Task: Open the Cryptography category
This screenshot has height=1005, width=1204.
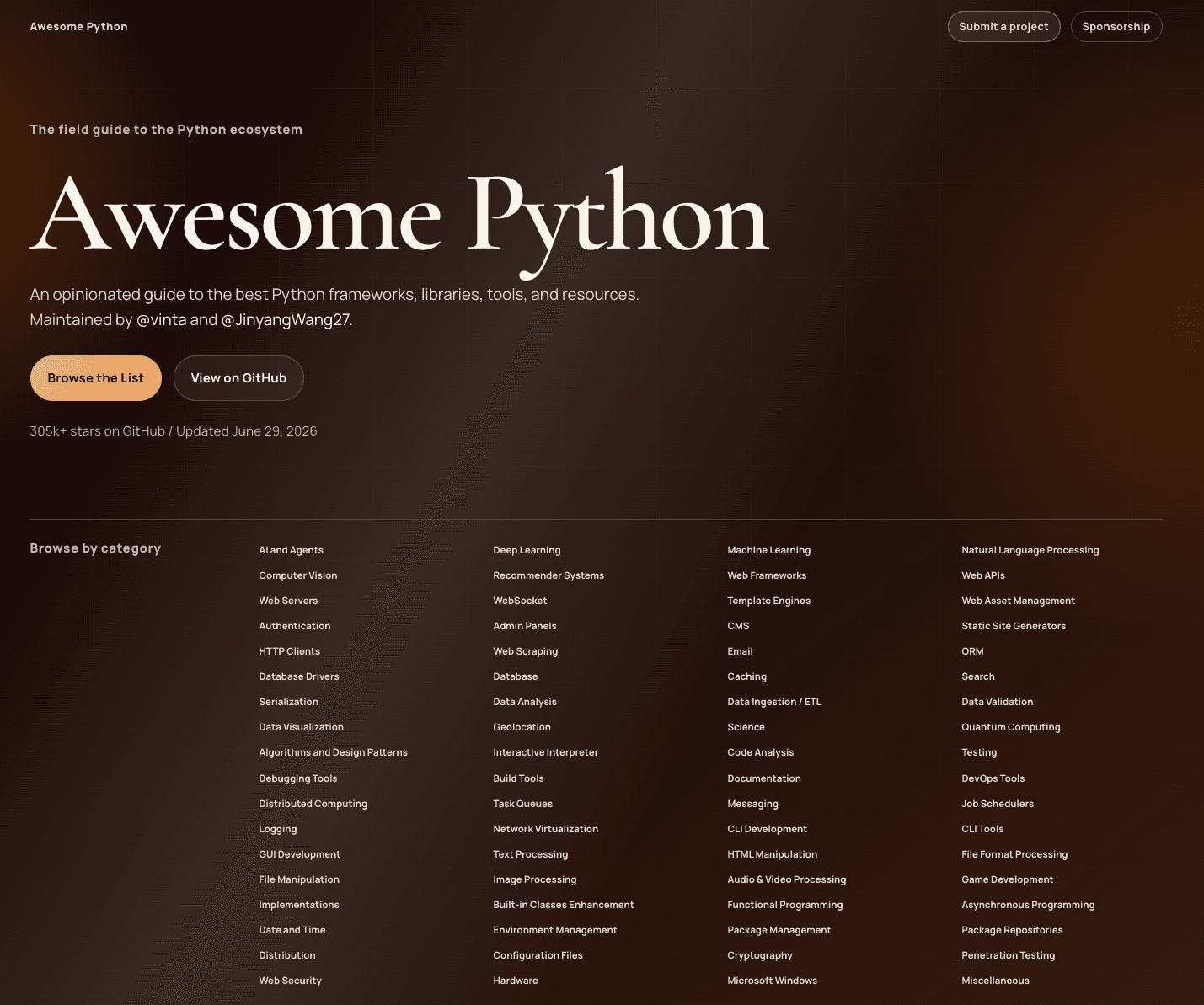Action: tap(759, 955)
